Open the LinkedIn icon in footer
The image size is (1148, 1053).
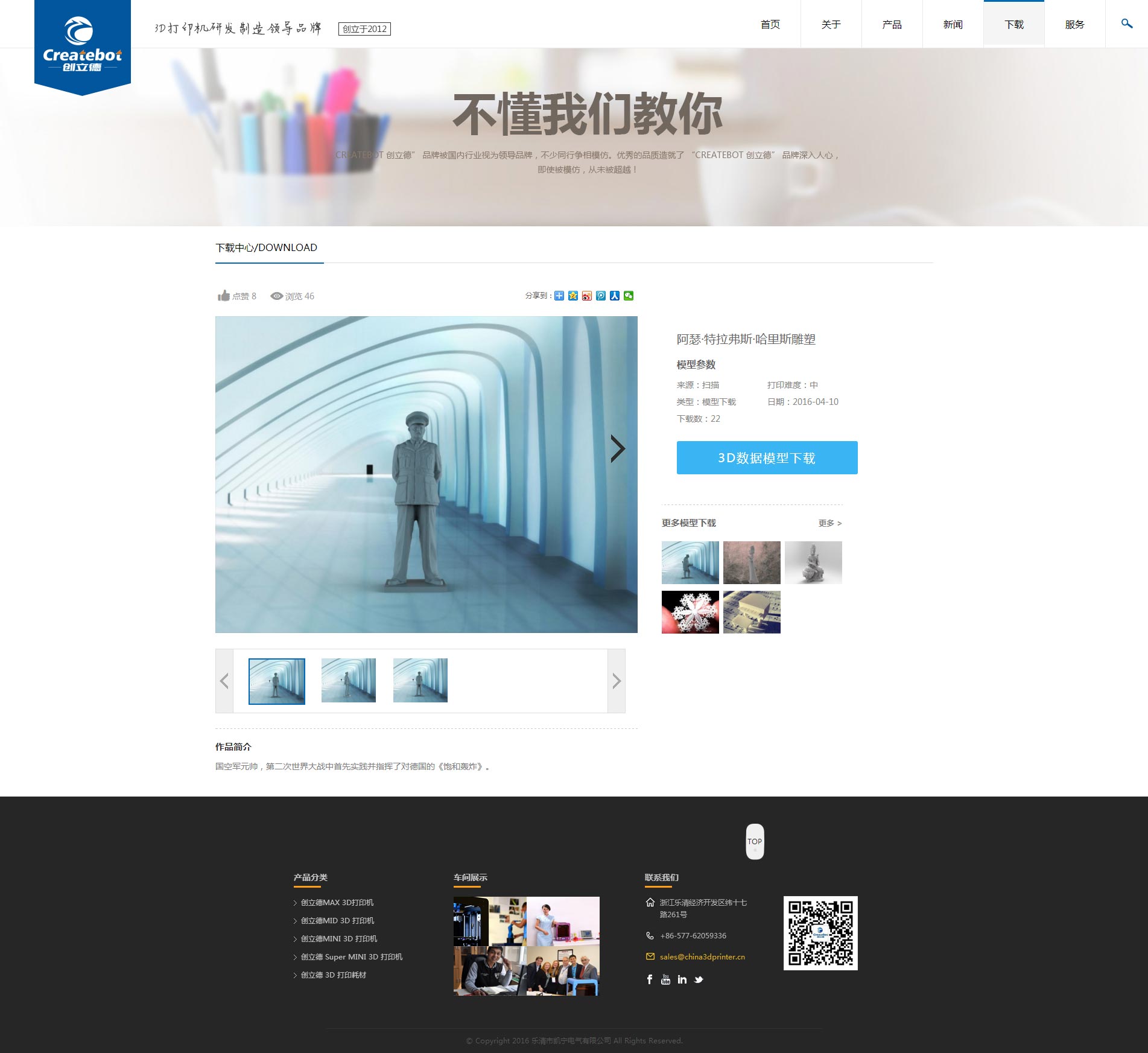682,979
